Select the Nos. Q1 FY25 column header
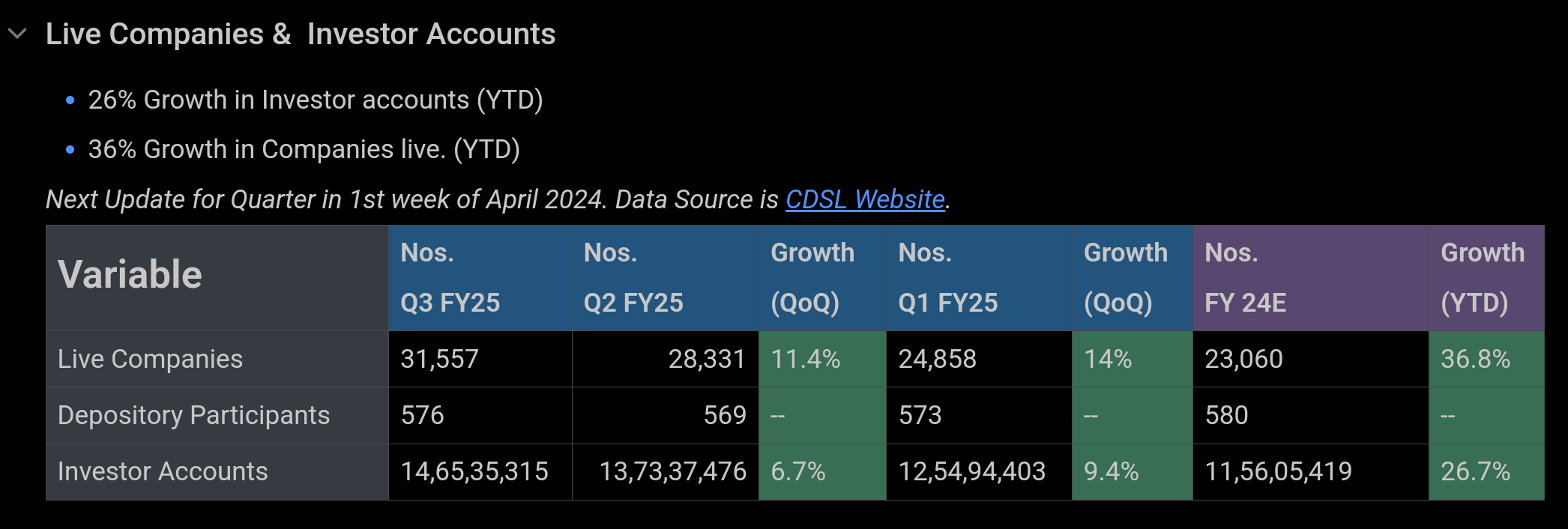This screenshot has height=529, width=1568. pyautogui.click(x=978, y=277)
